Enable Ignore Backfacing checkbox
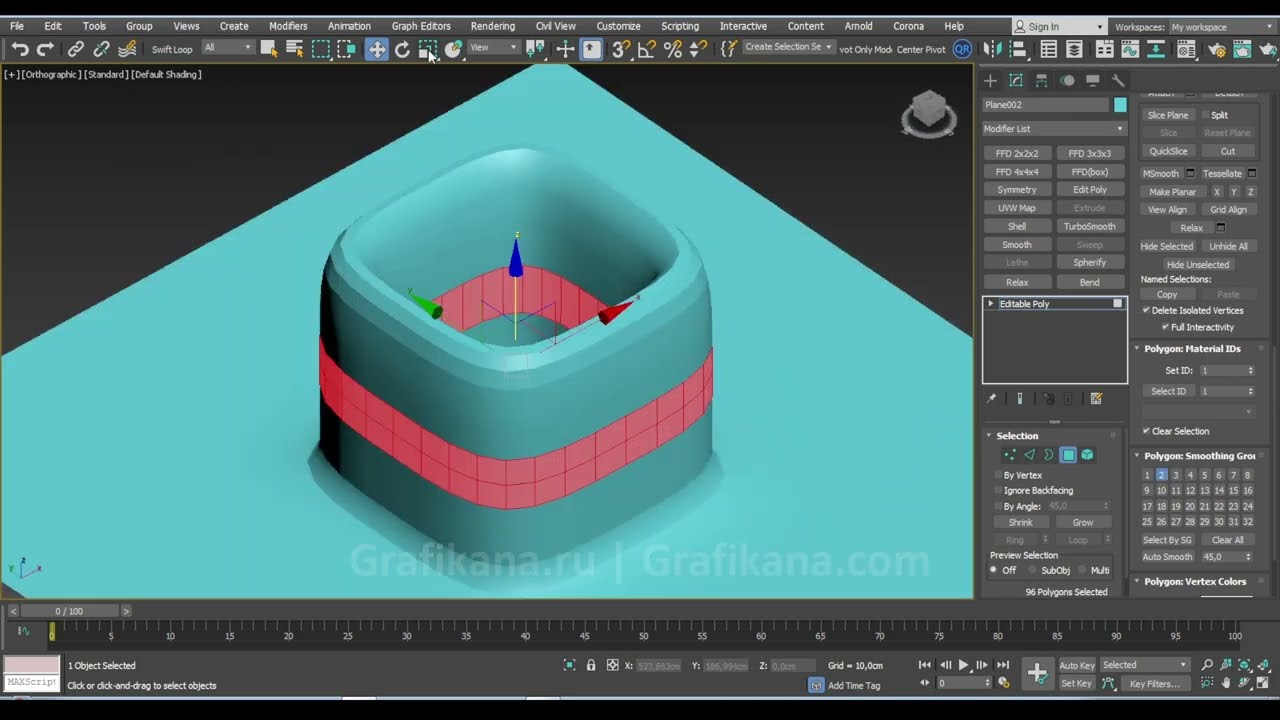Viewport: 1280px width, 720px height. click(x=998, y=490)
